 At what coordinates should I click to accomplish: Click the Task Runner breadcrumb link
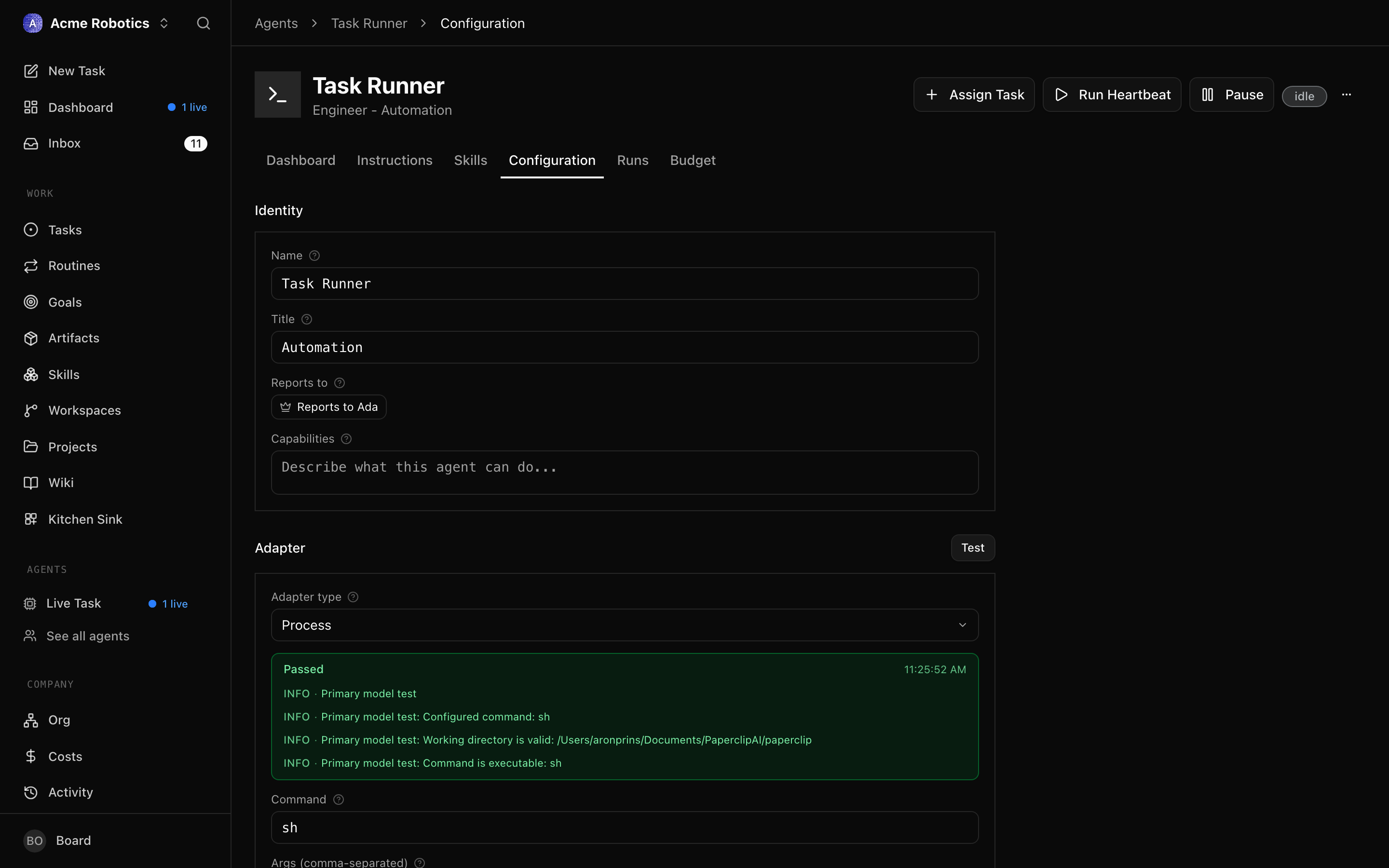pyautogui.click(x=369, y=23)
